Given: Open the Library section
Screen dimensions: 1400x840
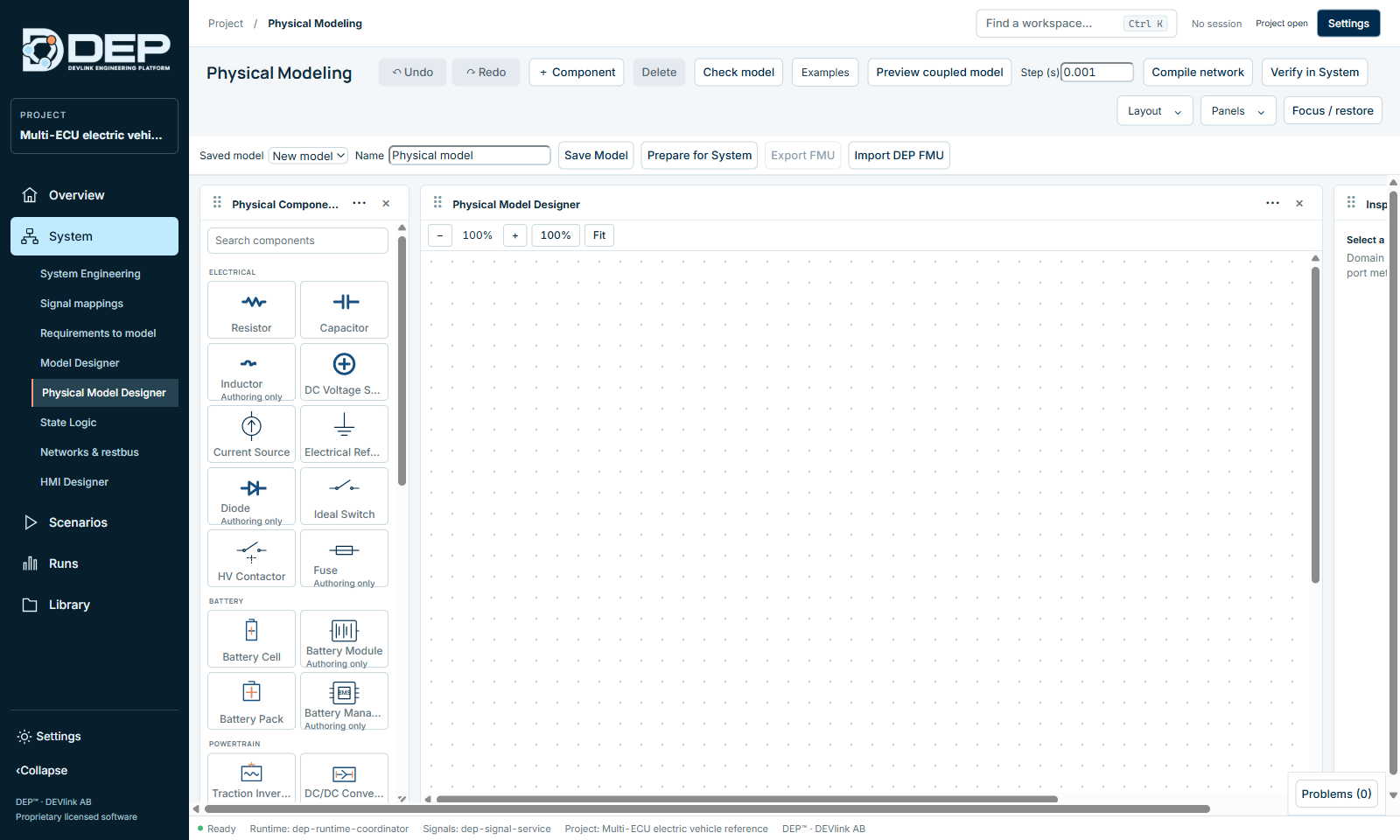Looking at the screenshot, I should [94, 605].
